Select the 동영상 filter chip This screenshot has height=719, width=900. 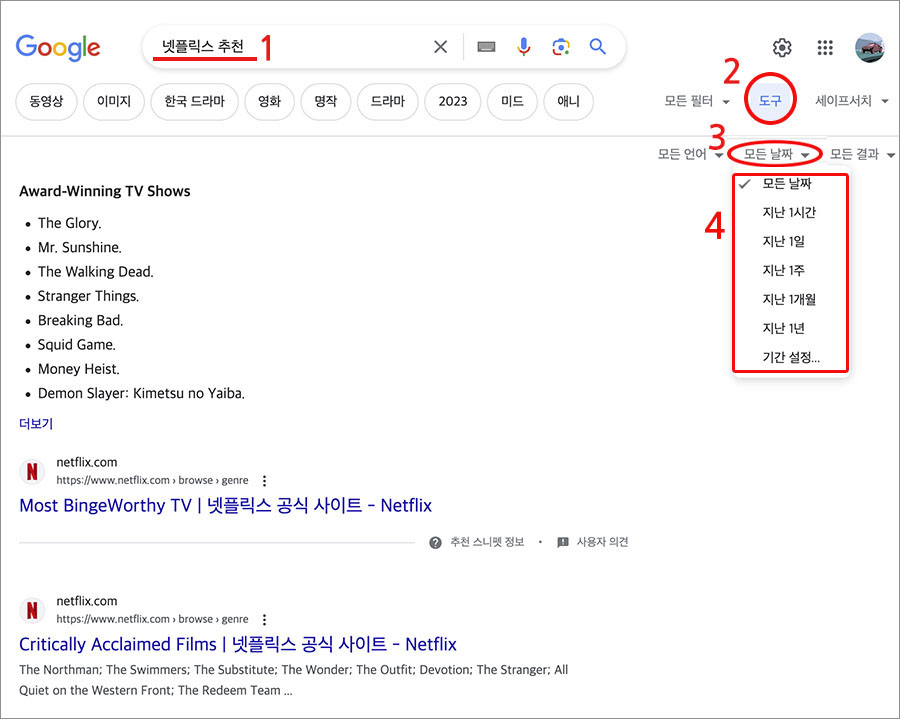pos(46,102)
